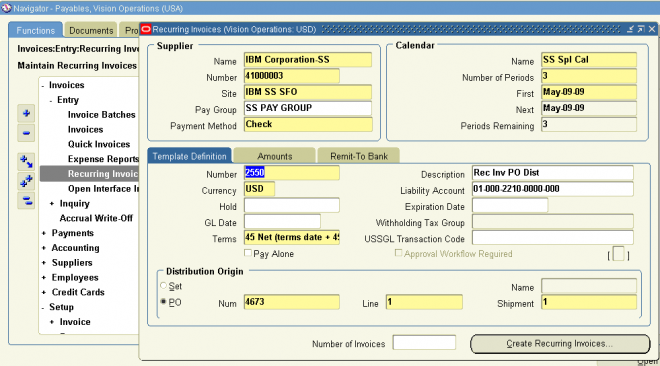Click the Supplier Name field

308,60
